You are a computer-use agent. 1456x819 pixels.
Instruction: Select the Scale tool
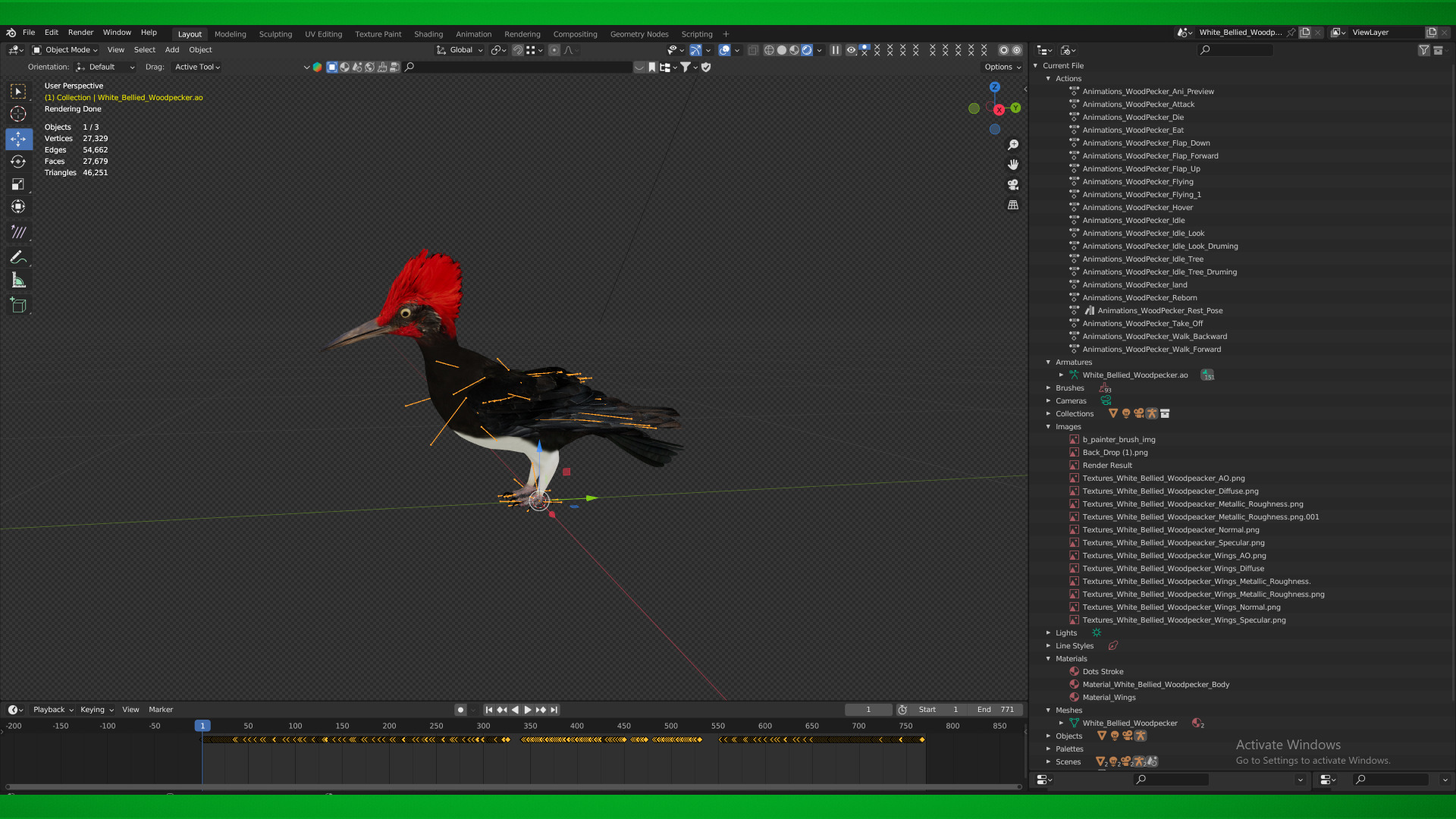coord(18,184)
